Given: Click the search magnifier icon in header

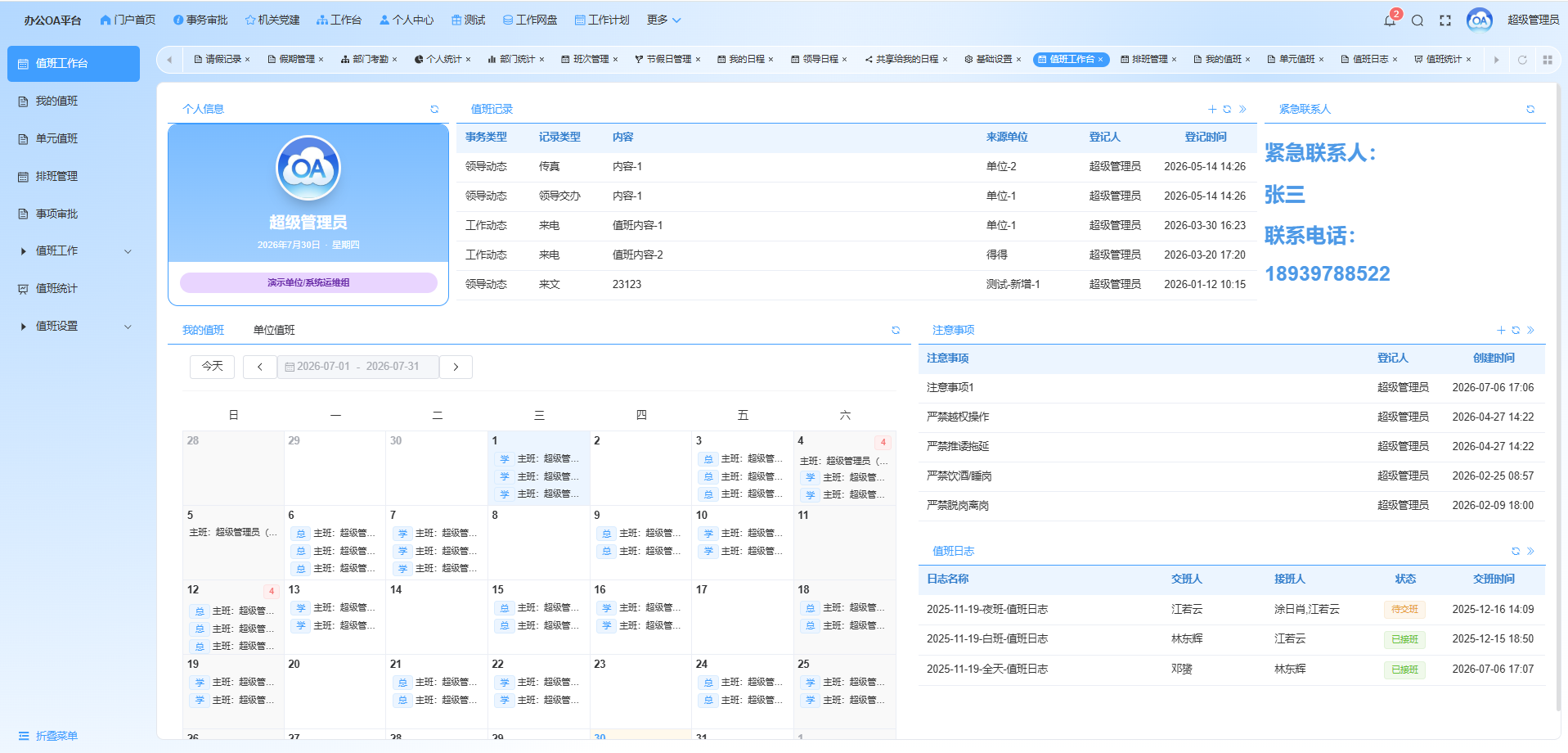Looking at the screenshot, I should (1417, 20).
